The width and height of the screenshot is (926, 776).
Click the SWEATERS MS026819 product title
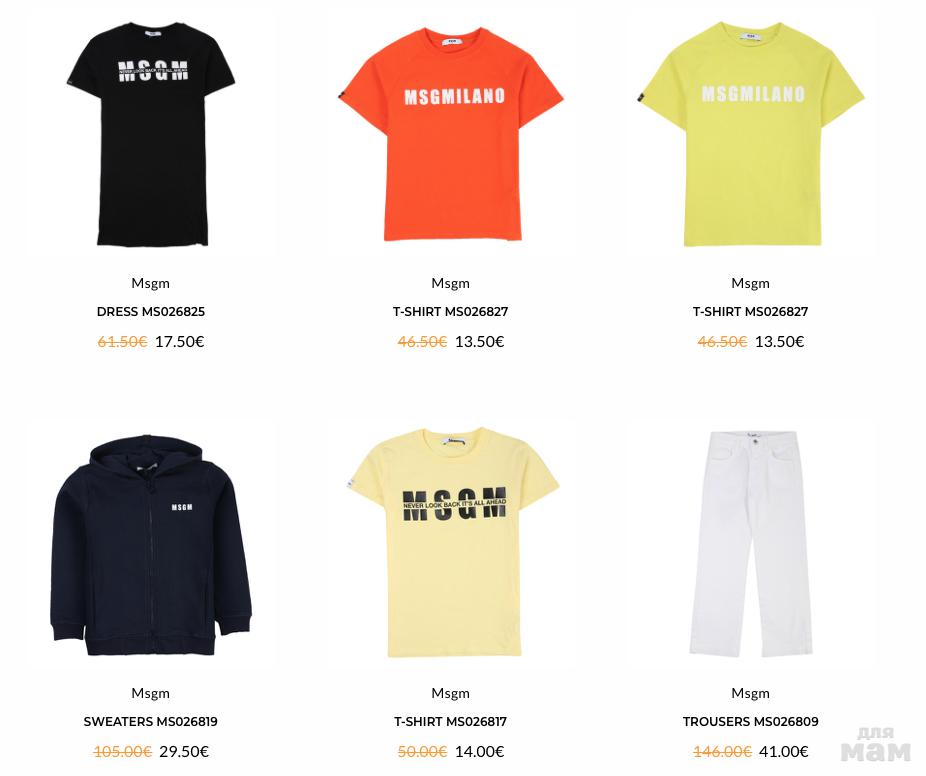click(x=151, y=722)
